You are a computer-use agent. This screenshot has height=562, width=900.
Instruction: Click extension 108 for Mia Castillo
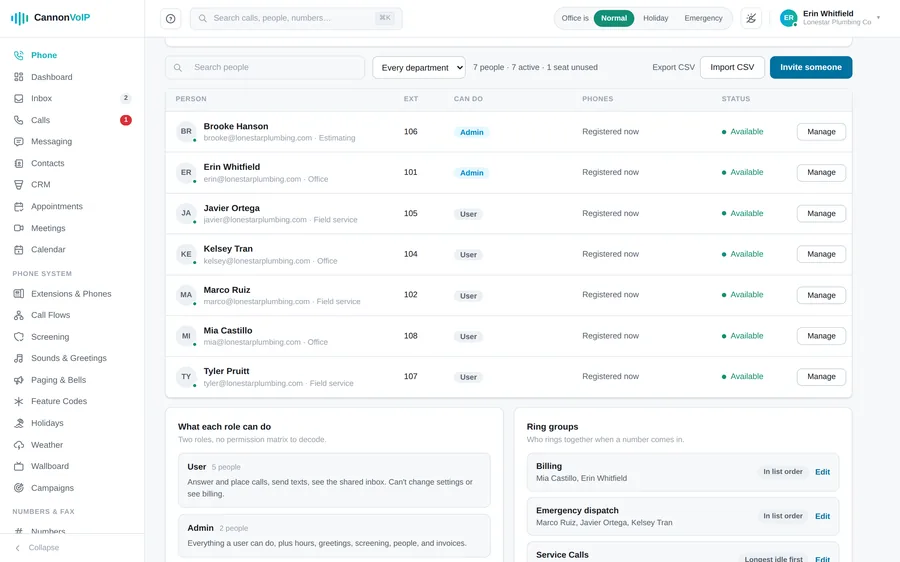[410, 336]
